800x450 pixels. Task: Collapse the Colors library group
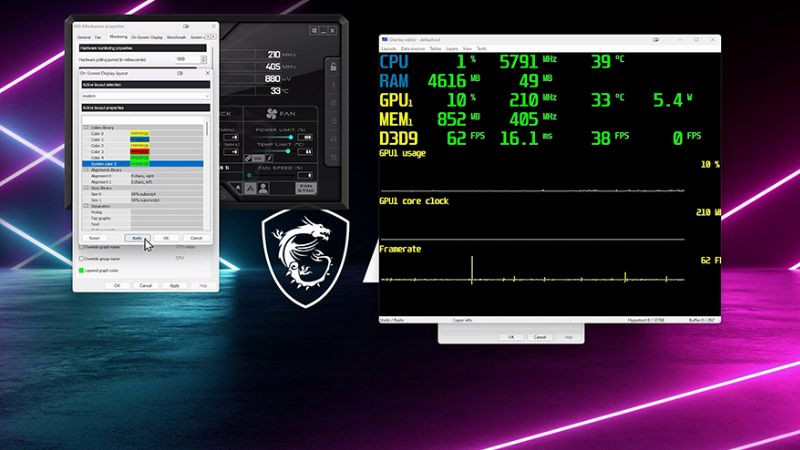coord(86,128)
